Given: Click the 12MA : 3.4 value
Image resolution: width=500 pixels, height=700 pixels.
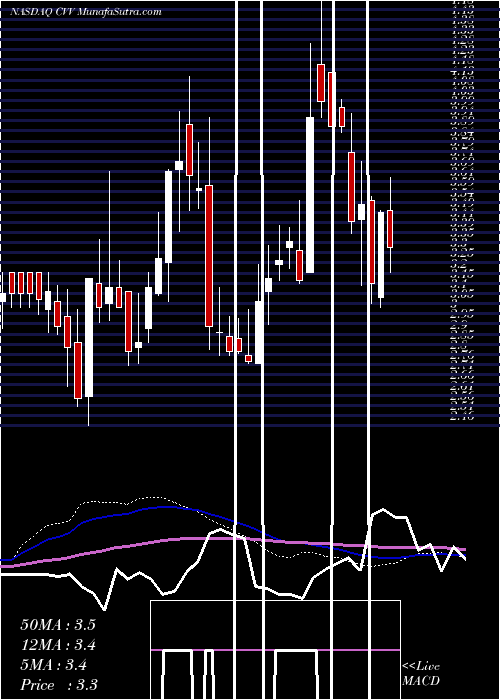Looking at the screenshot, I should tap(58, 645).
